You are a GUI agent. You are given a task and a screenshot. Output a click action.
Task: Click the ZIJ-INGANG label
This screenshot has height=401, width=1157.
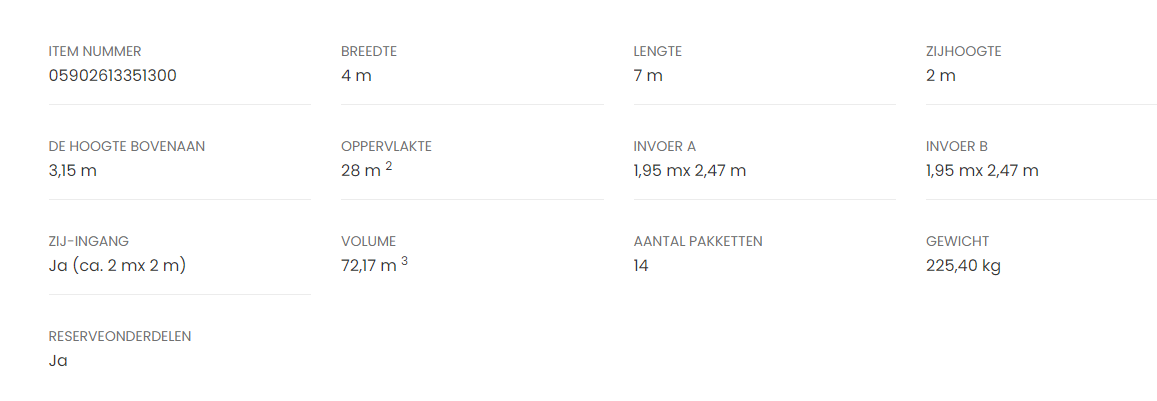(89, 241)
